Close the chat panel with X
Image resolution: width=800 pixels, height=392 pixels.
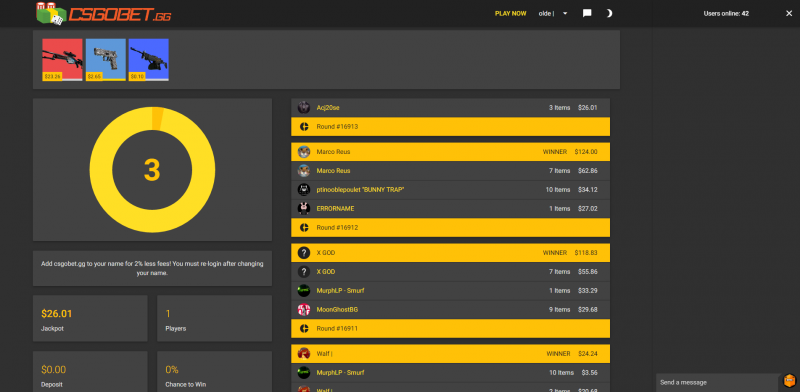click(x=789, y=13)
